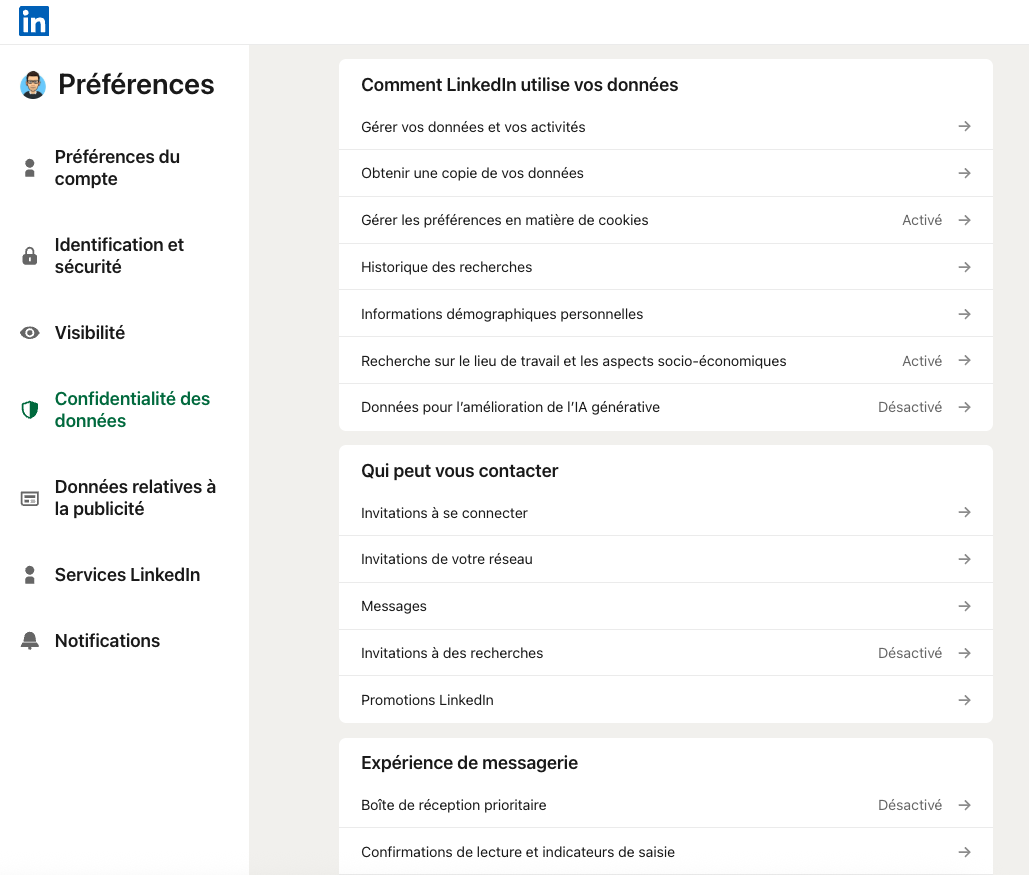Image resolution: width=1029 pixels, height=875 pixels.
Task: Change the Données pour l'amélioration de l'IA générative setting
Action: (510, 407)
